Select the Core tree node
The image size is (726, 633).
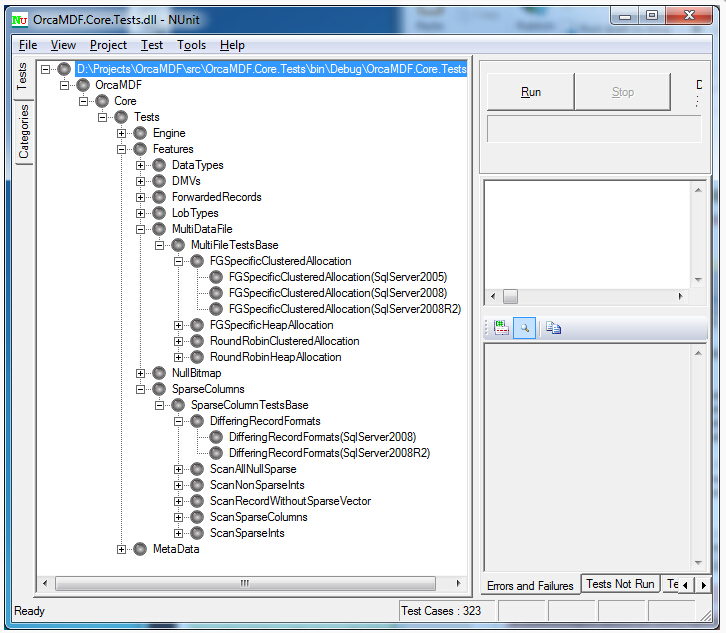tap(125, 101)
